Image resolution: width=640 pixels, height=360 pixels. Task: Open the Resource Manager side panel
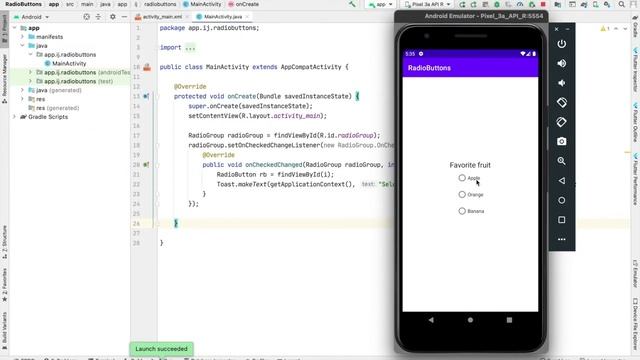(x=4, y=78)
